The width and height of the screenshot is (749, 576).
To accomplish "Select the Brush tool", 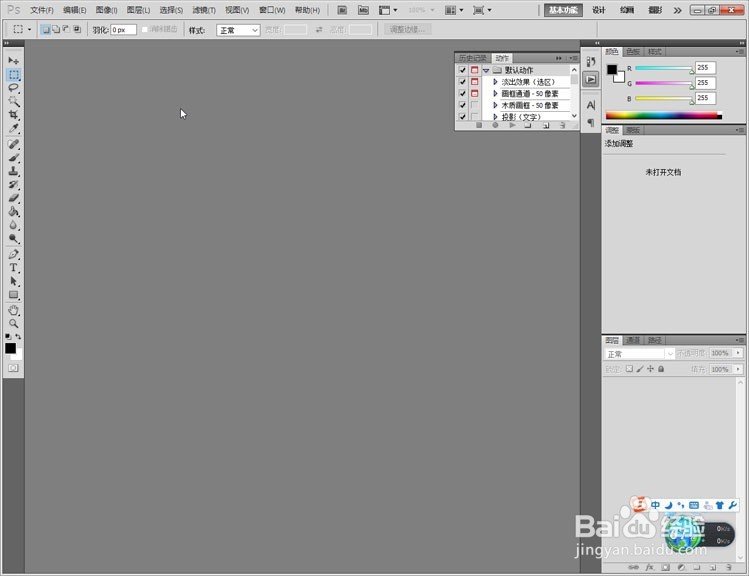I will click(x=13, y=157).
